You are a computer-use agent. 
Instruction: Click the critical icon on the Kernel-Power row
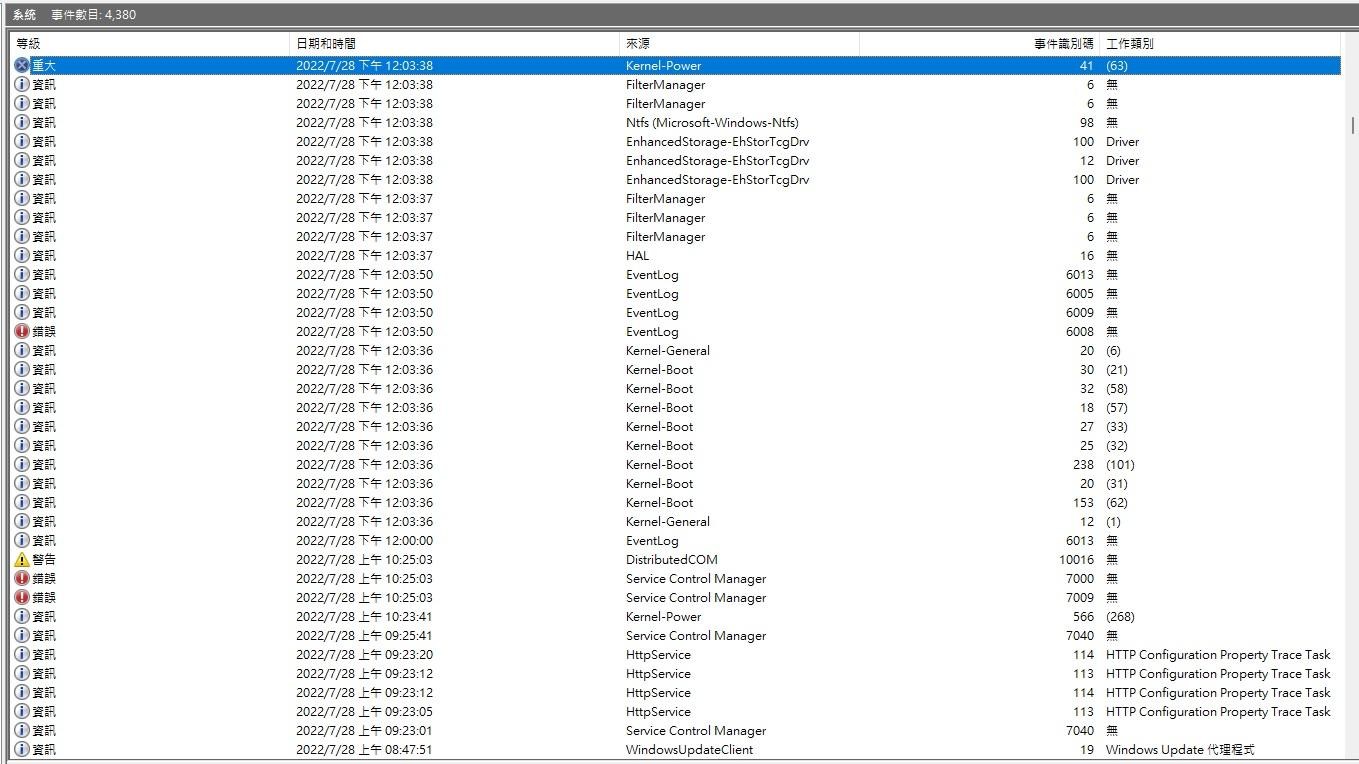coord(22,66)
